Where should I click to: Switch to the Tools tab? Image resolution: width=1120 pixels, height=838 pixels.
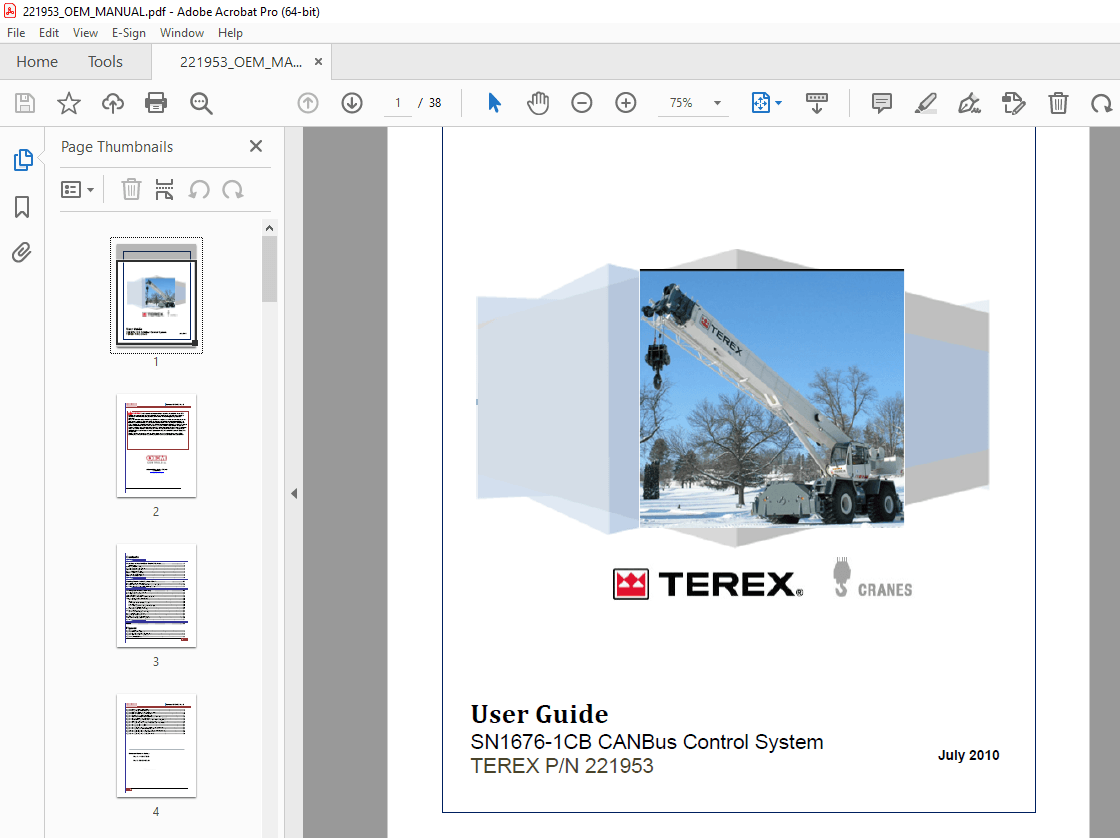pyautogui.click(x=105, y=61)
